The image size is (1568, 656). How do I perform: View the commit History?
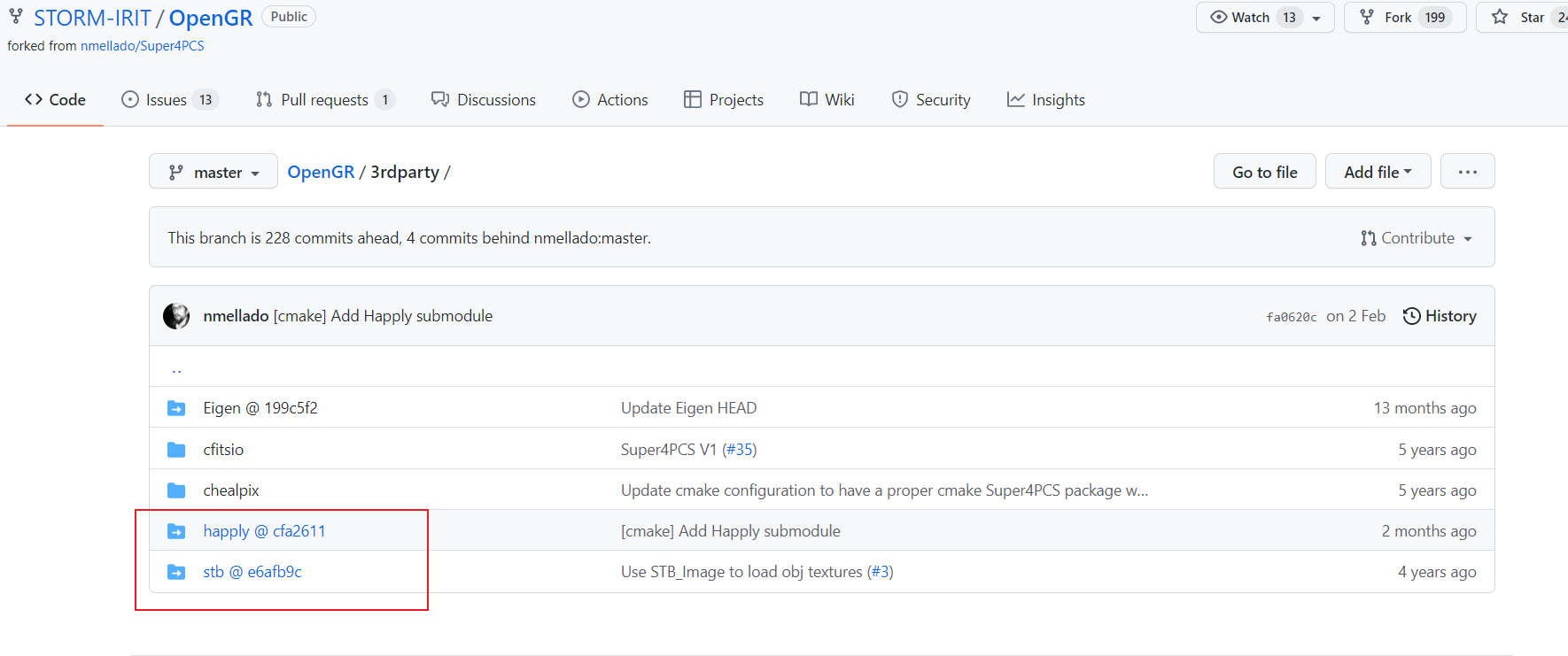(x=1440, y=316)
